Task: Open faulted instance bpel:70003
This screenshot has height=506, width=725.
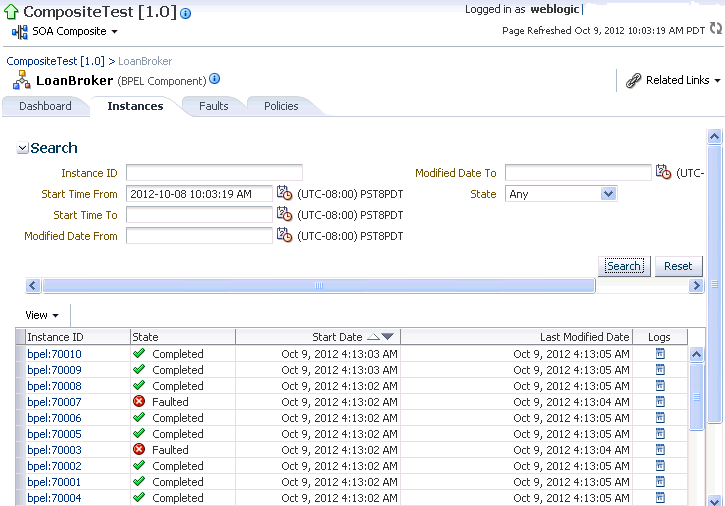Action: pyautogui.click(x=54, y=450)
